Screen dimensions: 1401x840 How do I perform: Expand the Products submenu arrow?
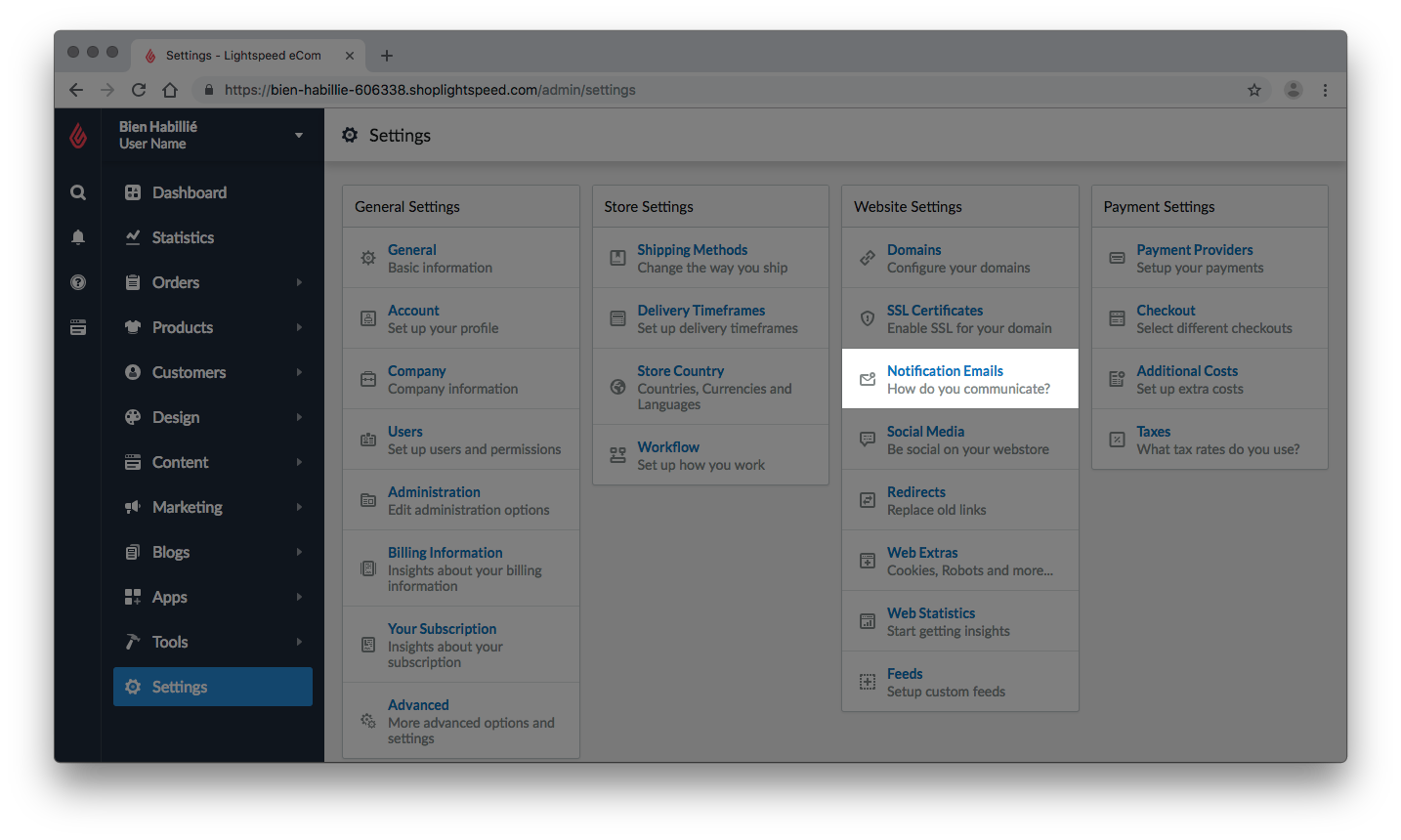tap(299, 327)
